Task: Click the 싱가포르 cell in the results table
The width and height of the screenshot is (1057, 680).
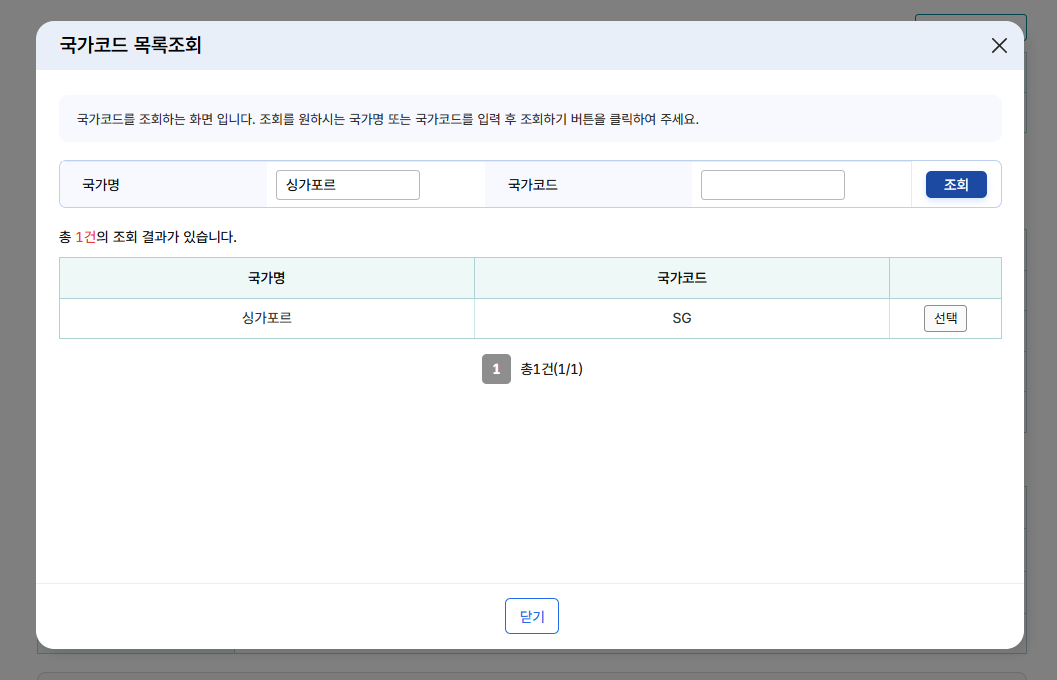Action: 266,317
